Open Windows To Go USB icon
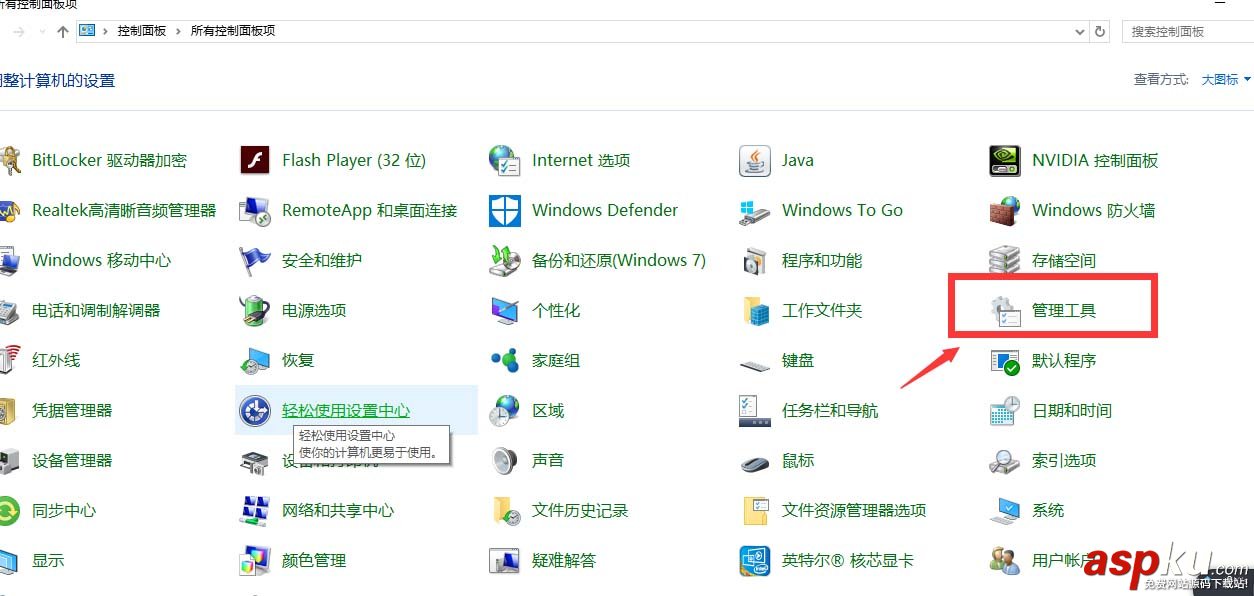 (x=755, y=210)
